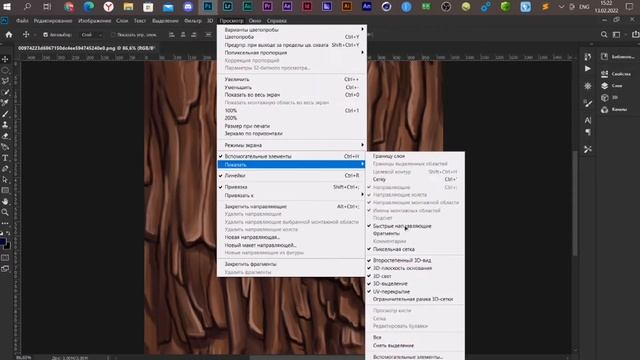Open the Libraries panel
The height and width of the screenshot is (360, 640).
pyautogui.click(x=618, y=57)
